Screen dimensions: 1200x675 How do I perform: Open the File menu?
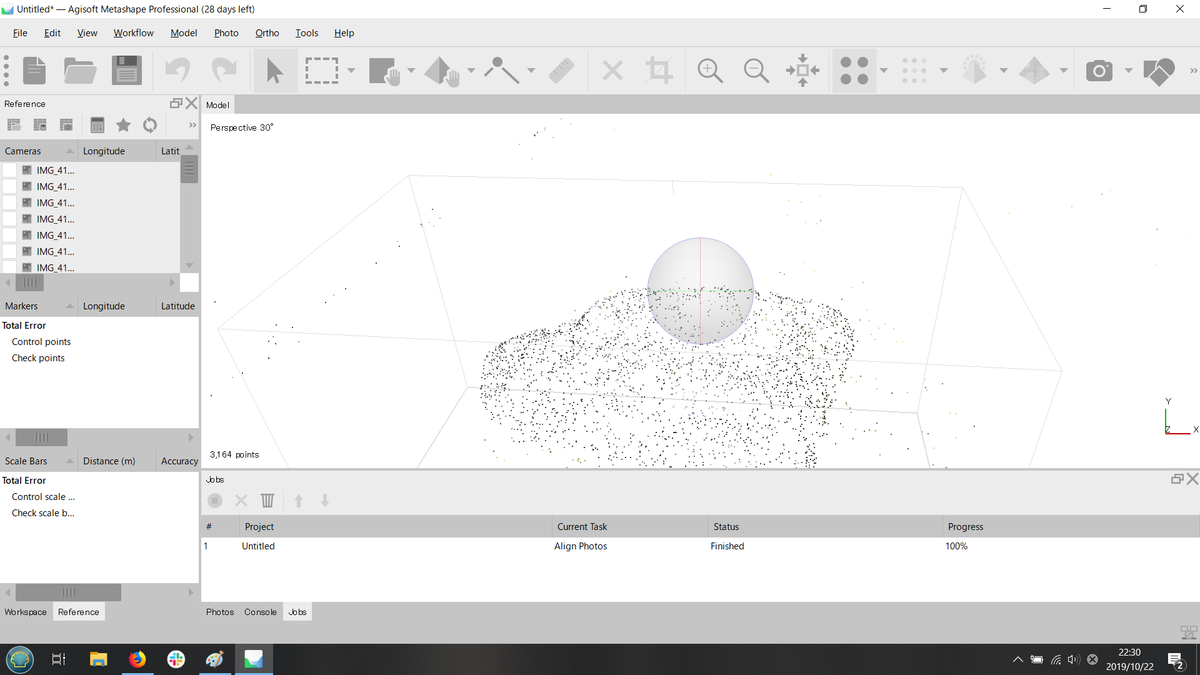[x=20, y=33]
